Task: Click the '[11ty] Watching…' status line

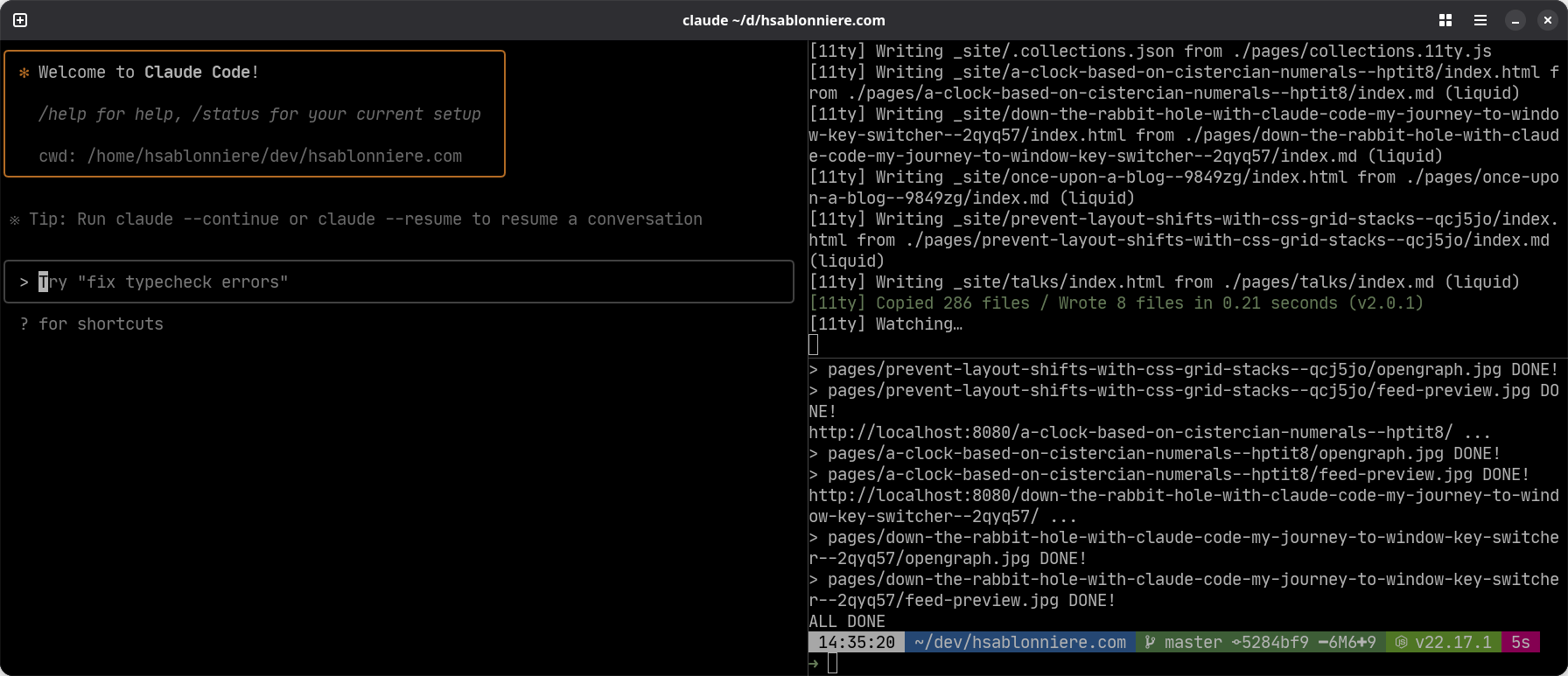Action: pos(885,324)
